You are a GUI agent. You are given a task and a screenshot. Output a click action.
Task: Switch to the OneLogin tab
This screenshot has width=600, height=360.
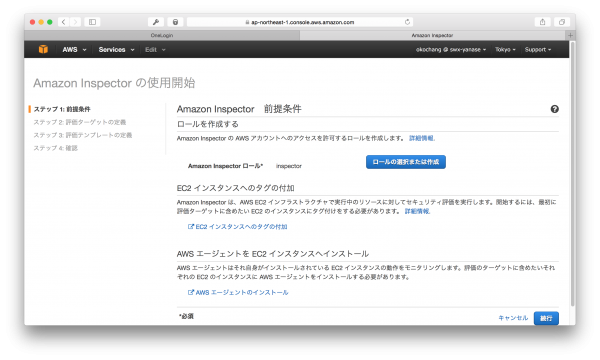(162, 35)
